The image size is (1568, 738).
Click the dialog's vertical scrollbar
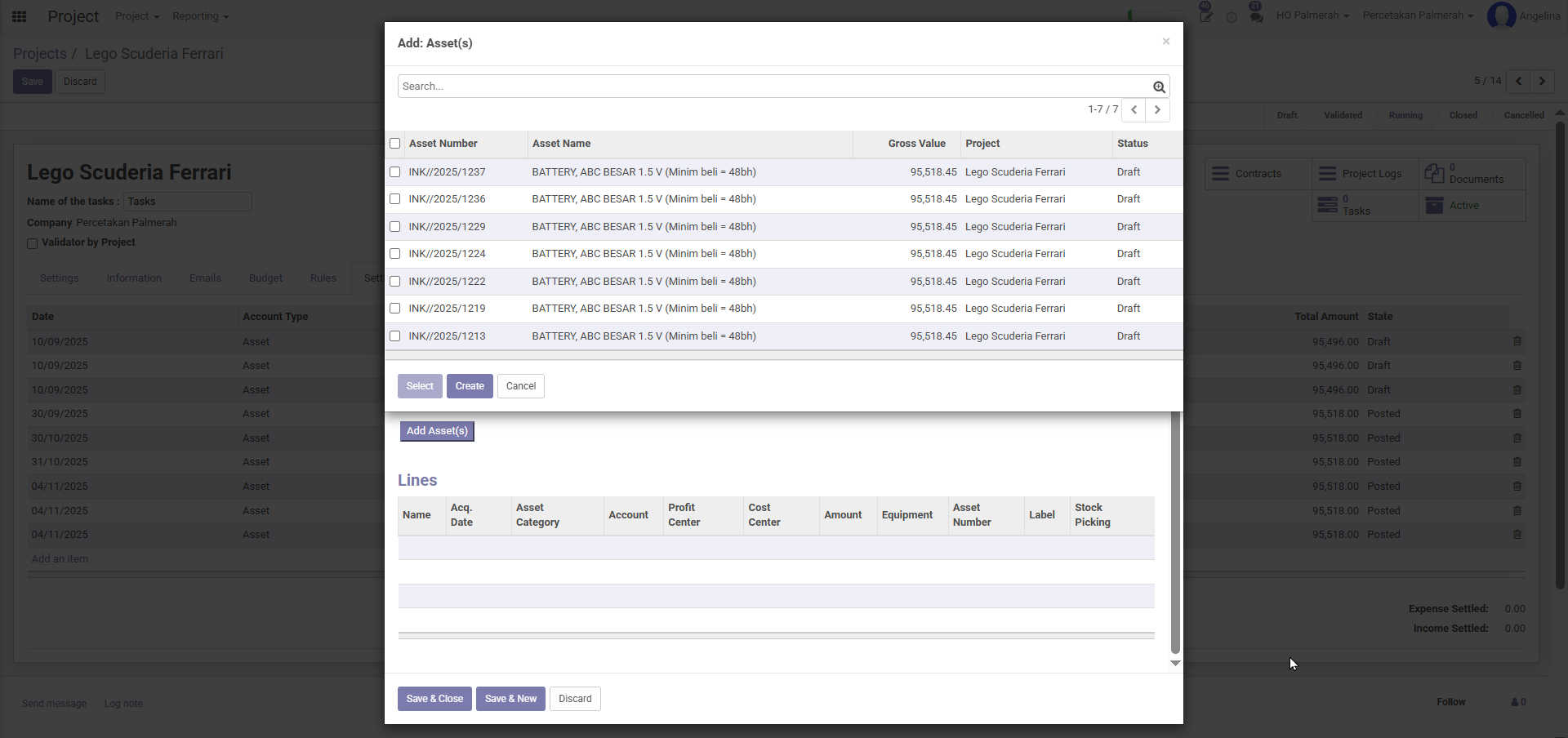1175,531
